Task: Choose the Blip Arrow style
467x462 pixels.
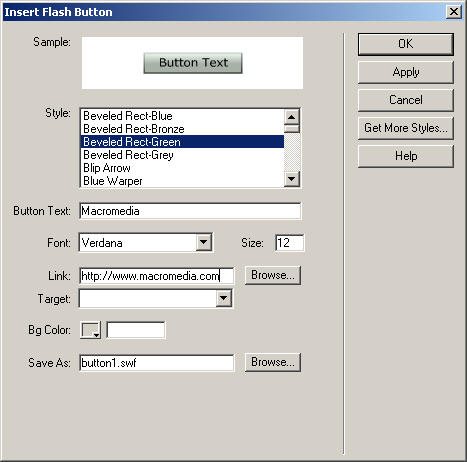Action: pos(182,168)
